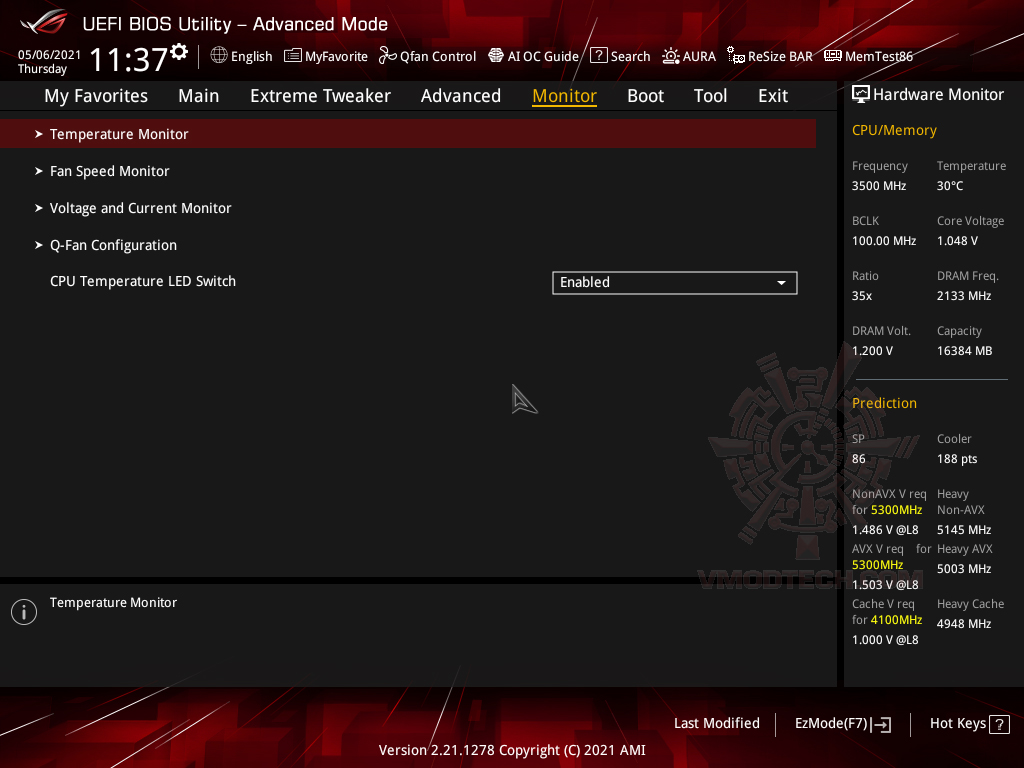The height and width of the screenshot is (768, 1024).
Task: Expand Voltage and Current Monitor arrow
Action: [39, 208]
